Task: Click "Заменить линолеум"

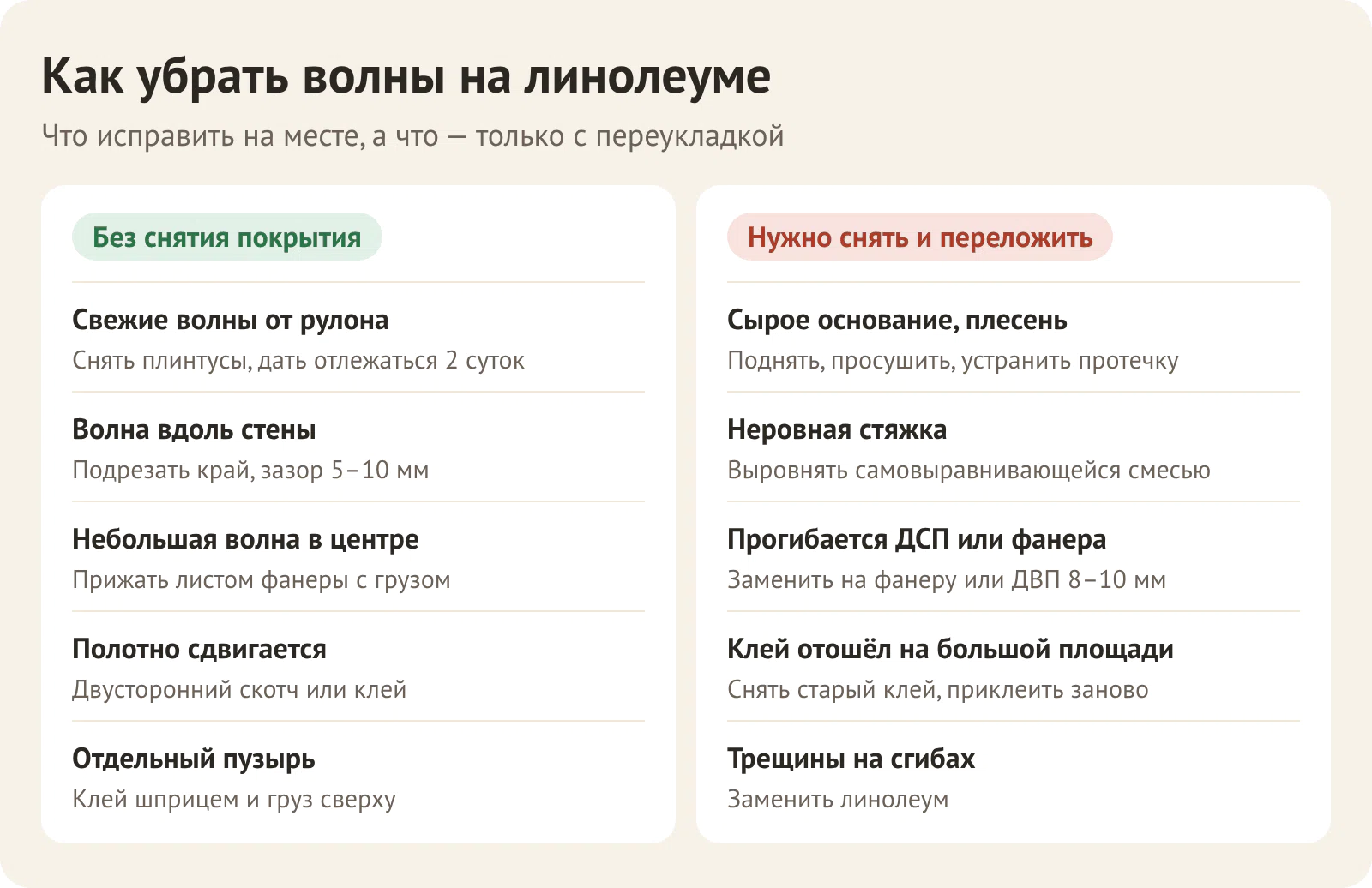Action: (838, 800)
